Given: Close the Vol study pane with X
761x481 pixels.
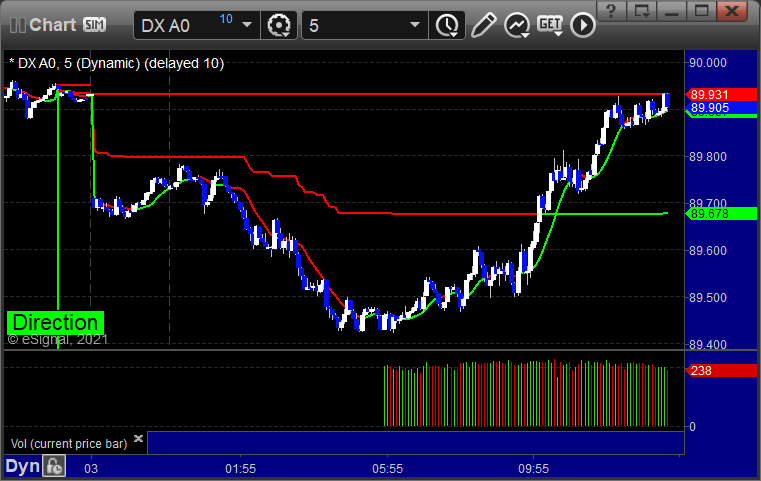Looking at the screenshot, I should [x=138, y=439].
